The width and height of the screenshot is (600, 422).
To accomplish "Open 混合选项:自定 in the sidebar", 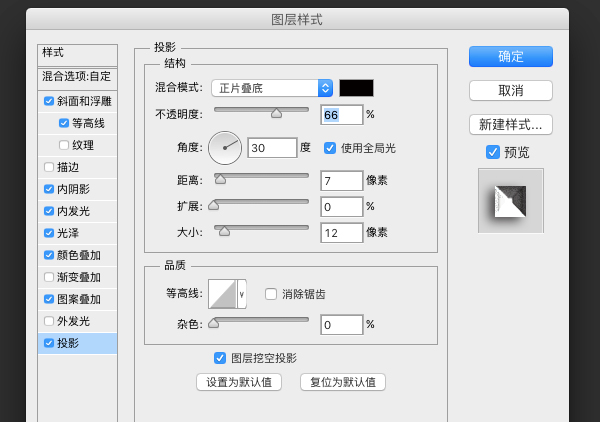I will [76, 76].
